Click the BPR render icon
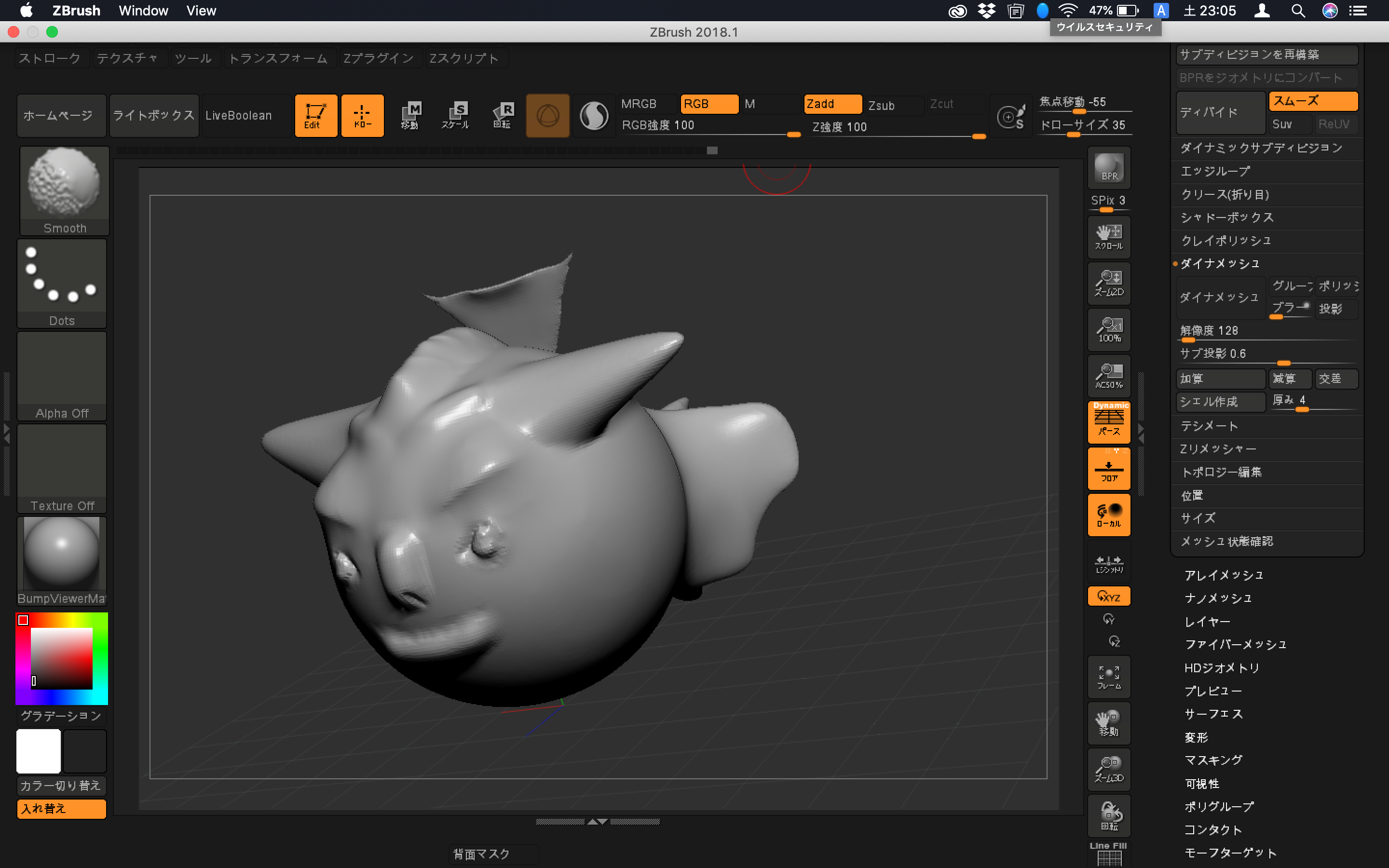The height and width of the screenshot is (868, 1389). tap(1108, 167)
